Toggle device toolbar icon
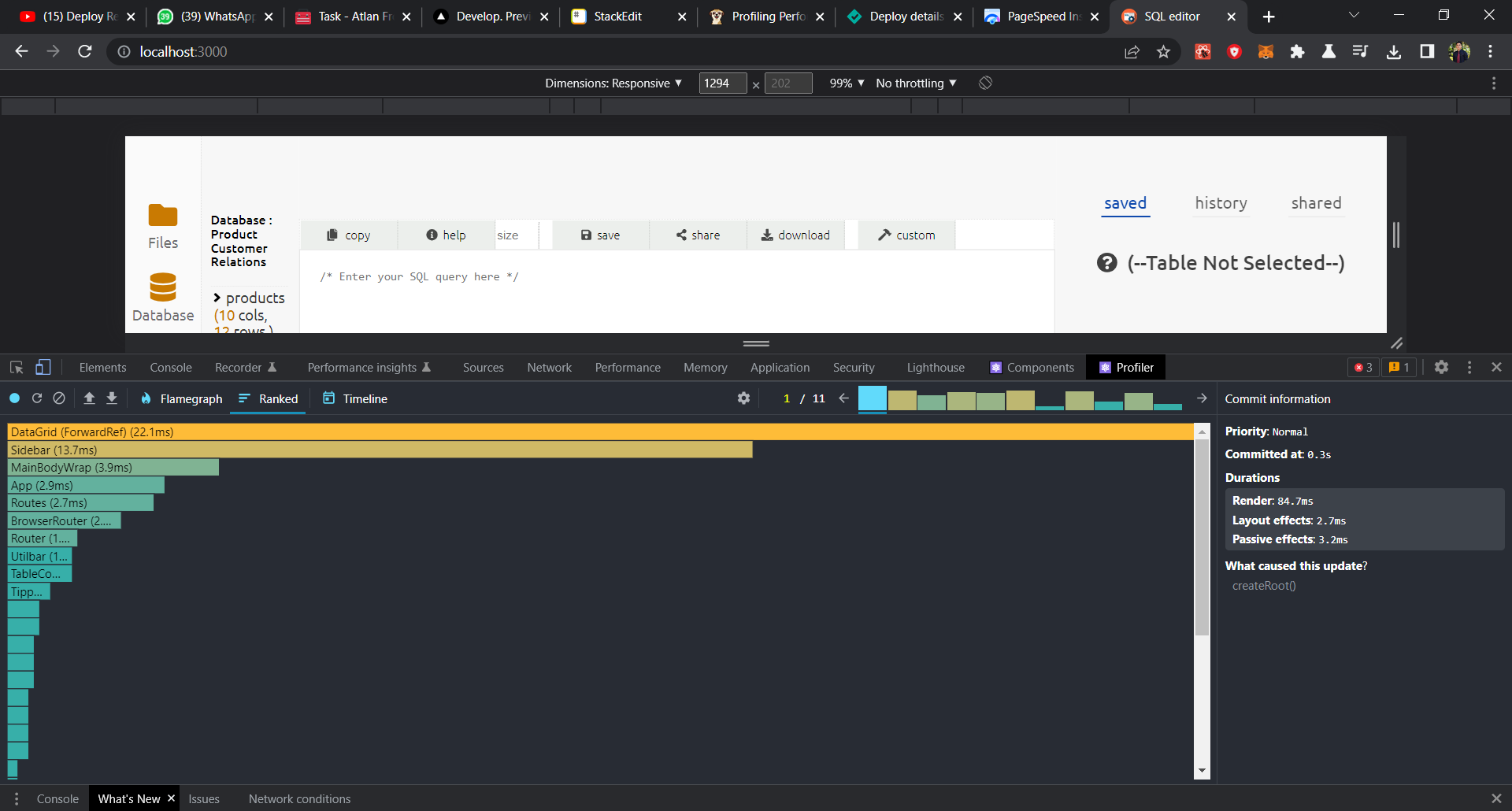The height and width of the screenshot is (811, 1512). point(43,368)
